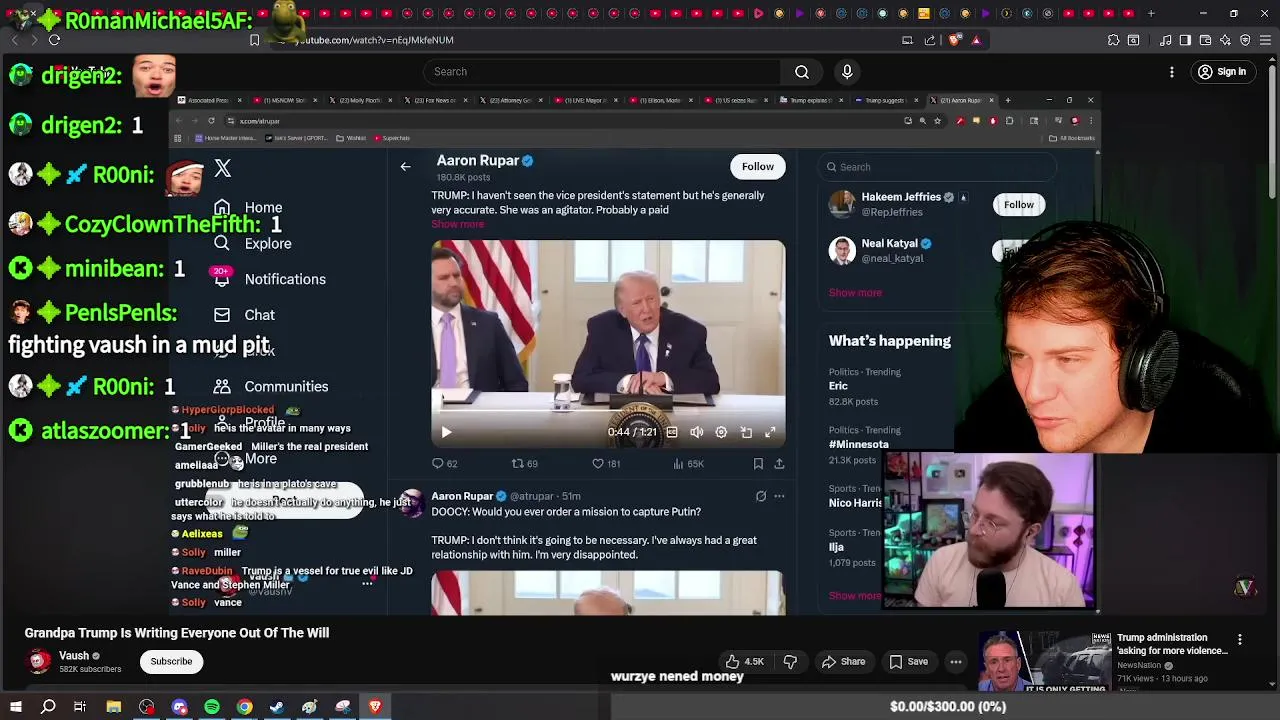Save the video to a playlist
This screenshot has width=1280, height=720.
coord(908,661)
